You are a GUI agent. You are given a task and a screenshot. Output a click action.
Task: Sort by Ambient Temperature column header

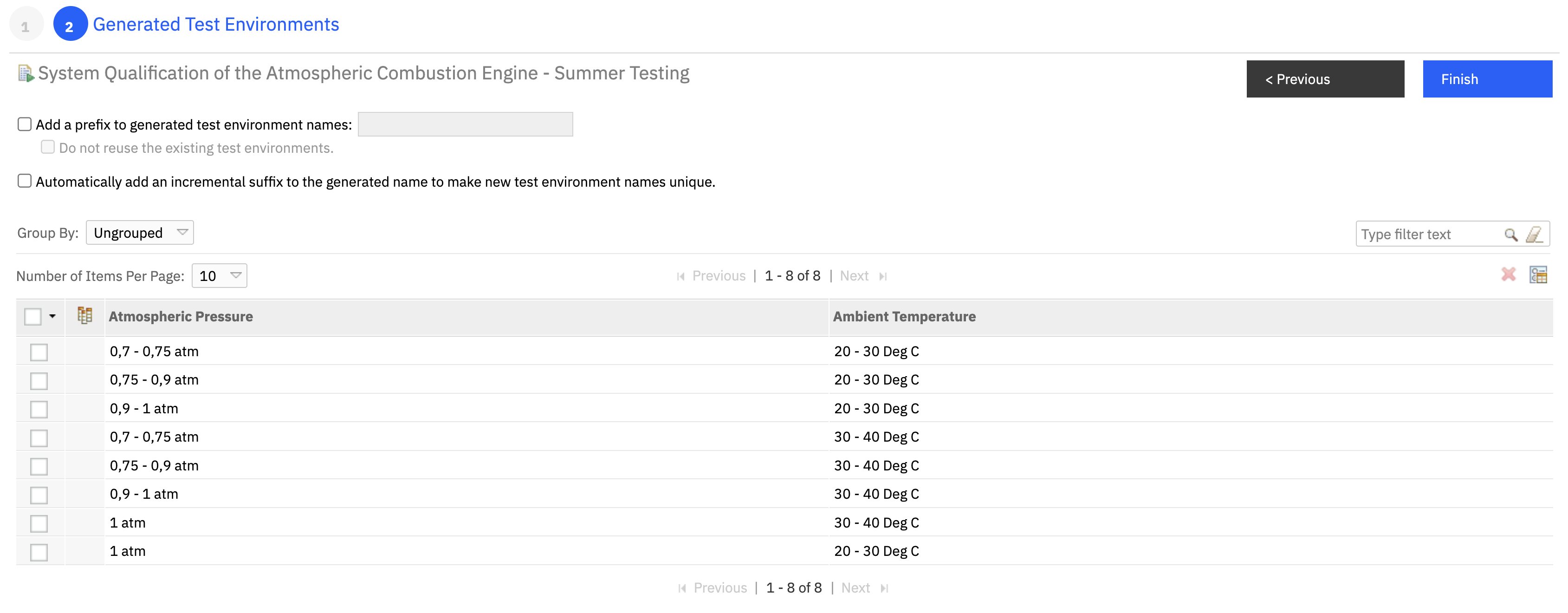[x=904, y=317]
